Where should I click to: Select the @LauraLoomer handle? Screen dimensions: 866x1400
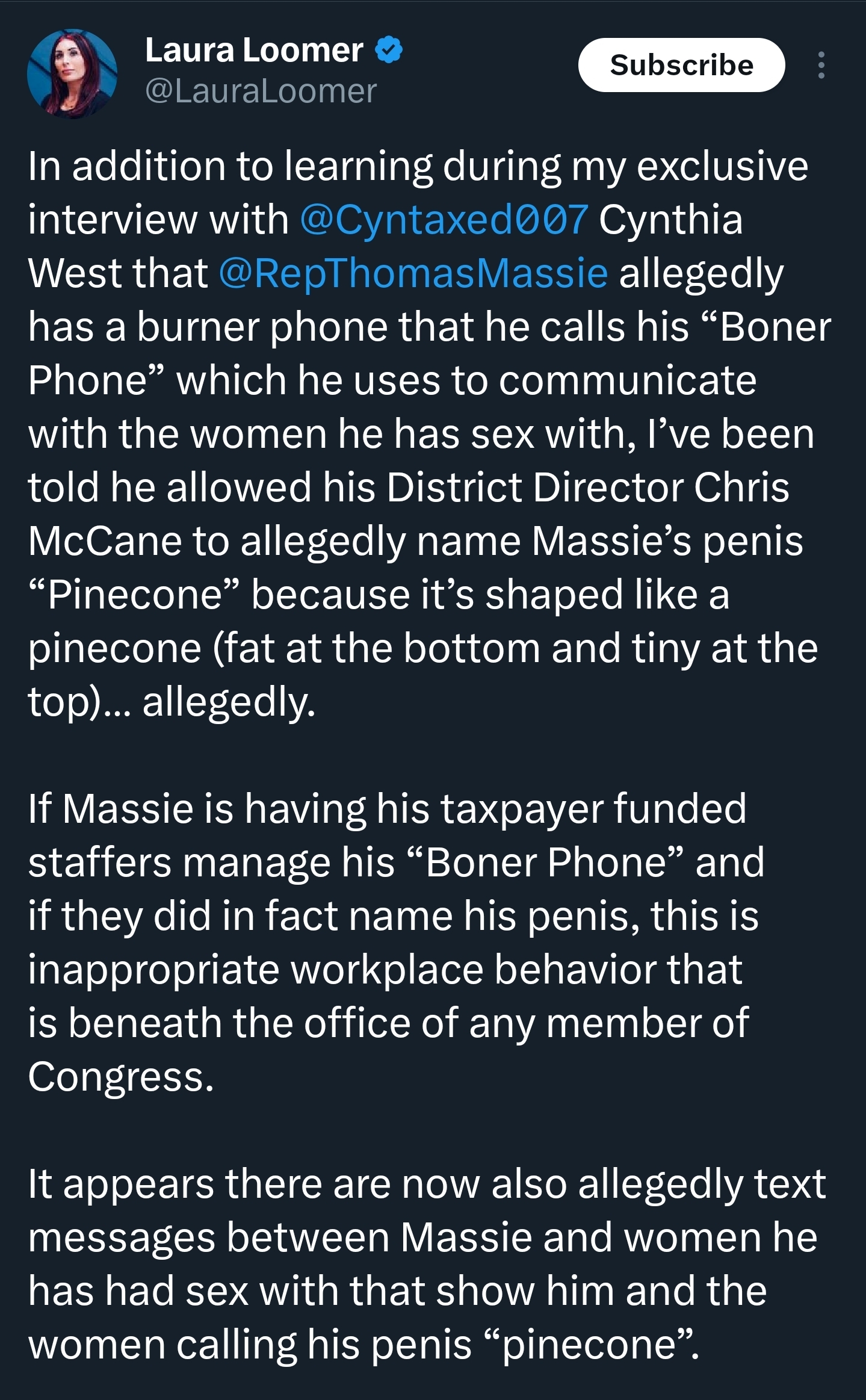pos(261,91)
